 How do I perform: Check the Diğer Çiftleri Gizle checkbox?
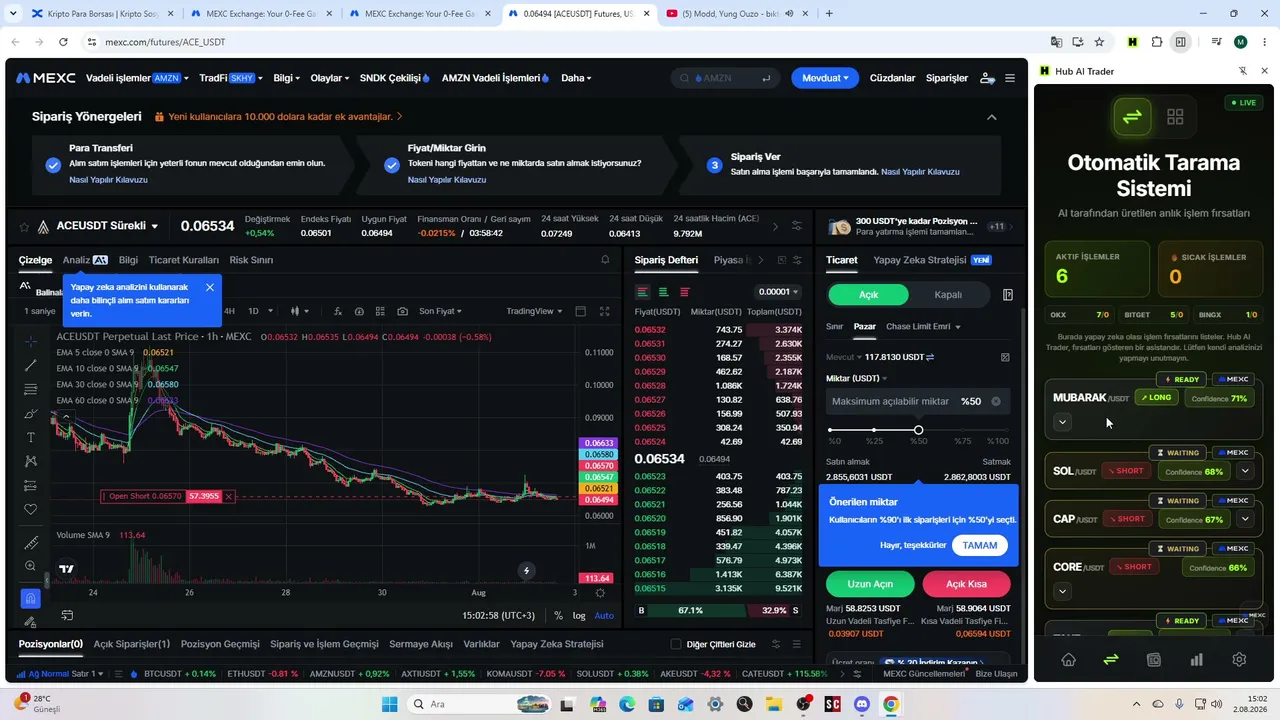click(676, 644)
